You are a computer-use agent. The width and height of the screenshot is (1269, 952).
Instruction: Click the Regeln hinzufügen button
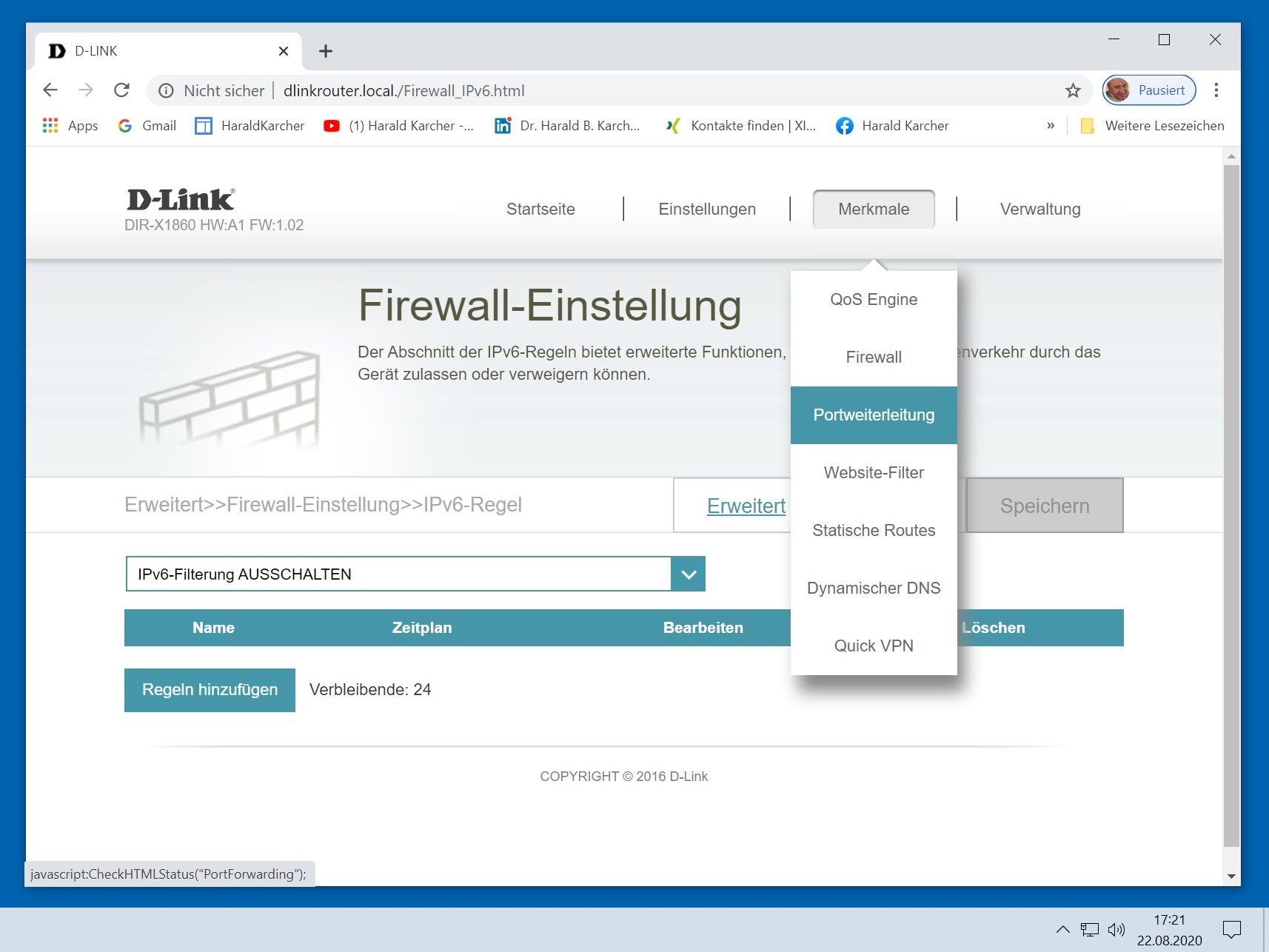(x=210, y=690)
